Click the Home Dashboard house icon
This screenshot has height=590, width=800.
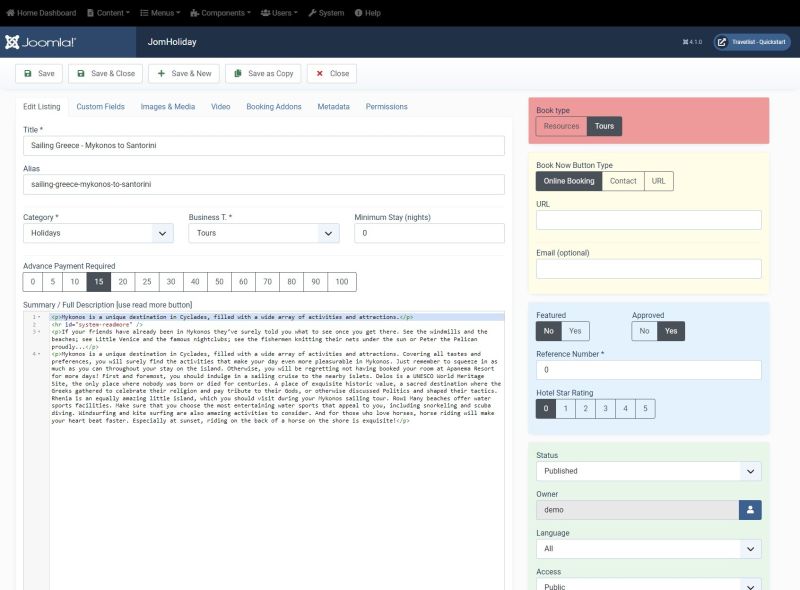10,13
